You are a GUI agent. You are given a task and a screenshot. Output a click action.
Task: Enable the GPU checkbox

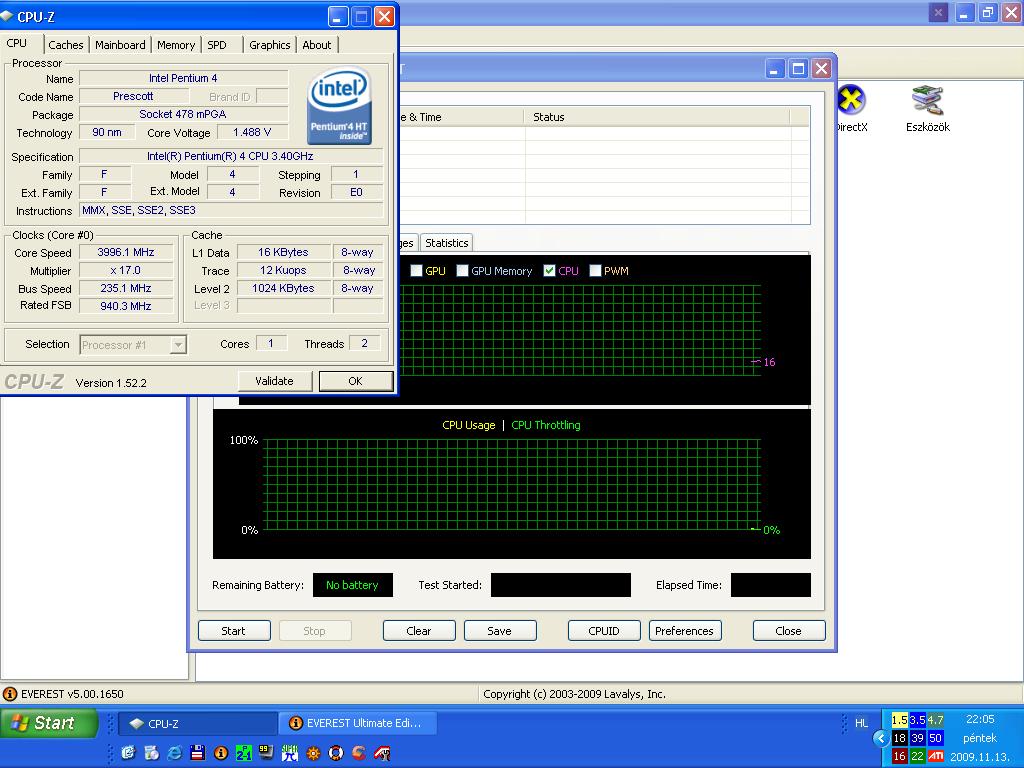417,271
